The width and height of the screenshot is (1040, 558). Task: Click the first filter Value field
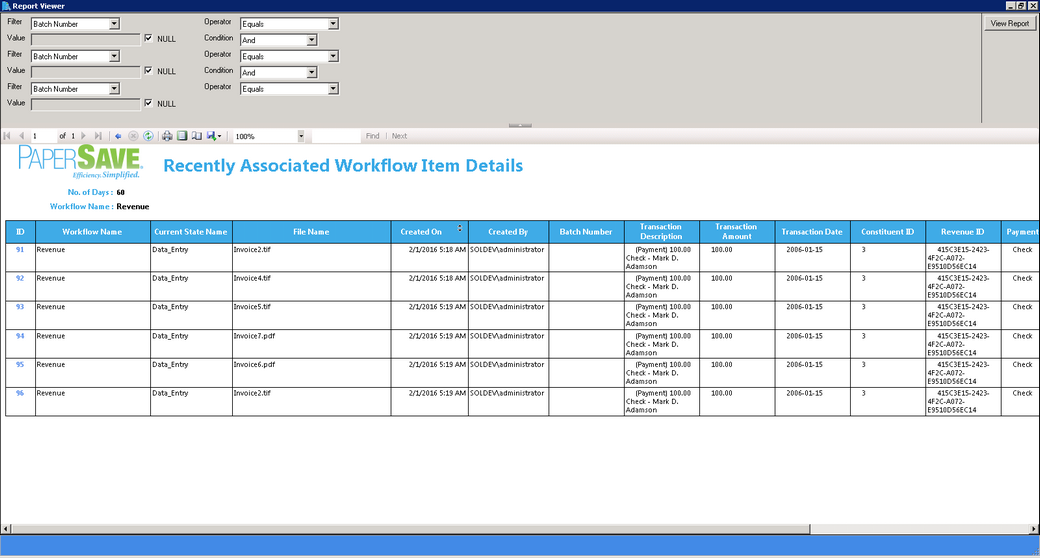[x=86, y=39]
